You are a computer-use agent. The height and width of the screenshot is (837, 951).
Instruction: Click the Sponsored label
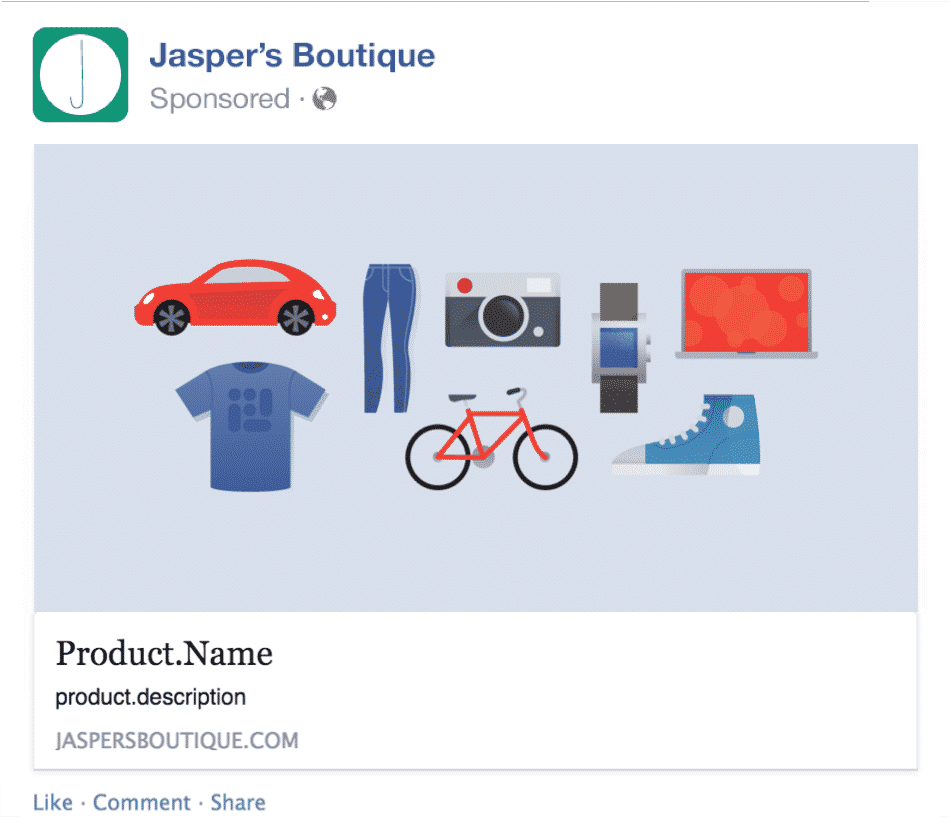[x=220, y=98]
